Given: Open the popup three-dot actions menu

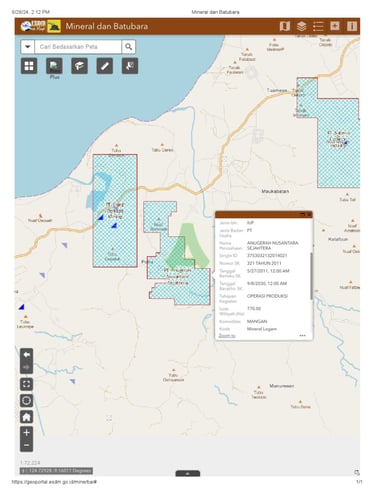Looking at the screenshot, I should click(302, 335).
